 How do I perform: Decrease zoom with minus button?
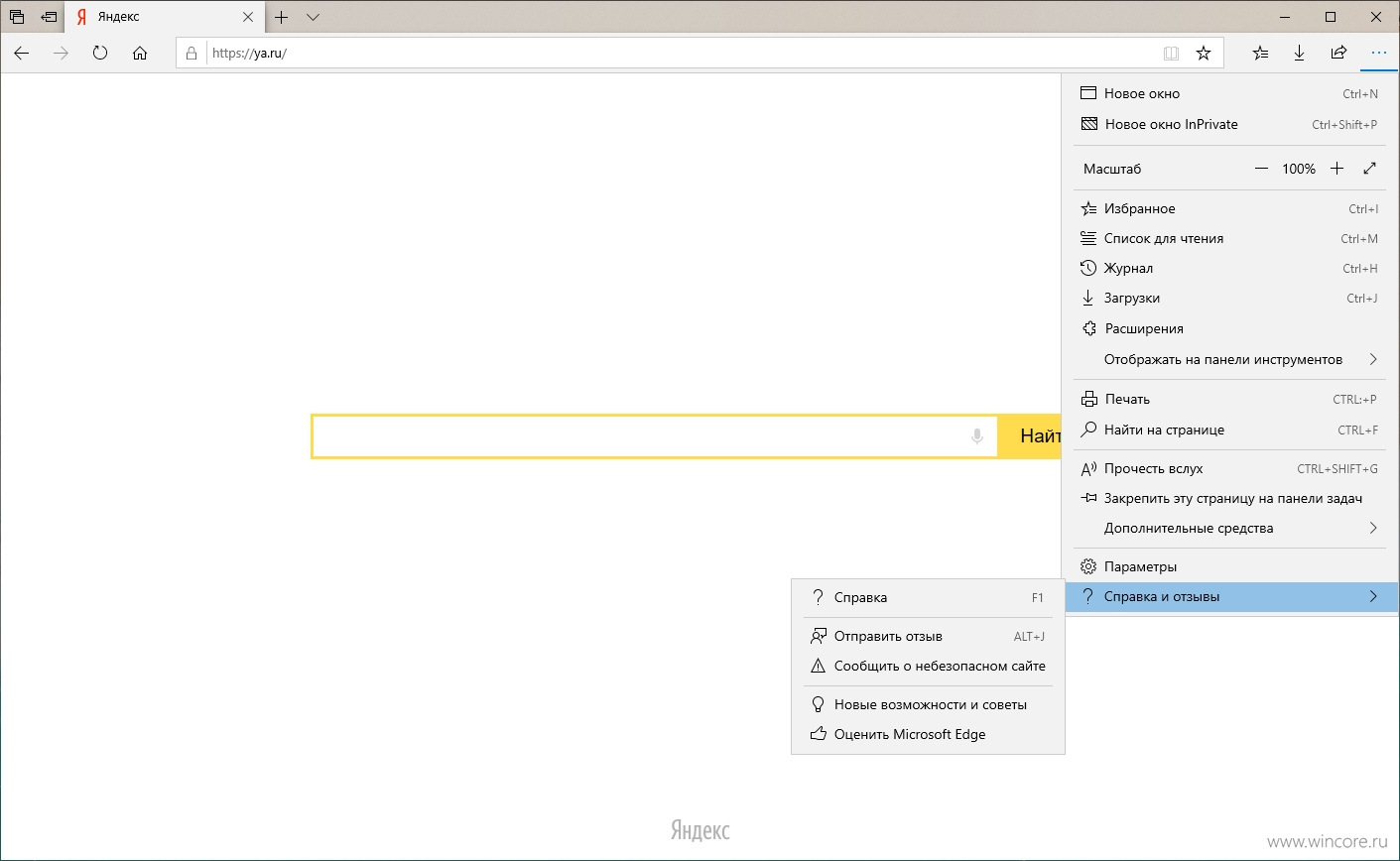pos(1261,169)
